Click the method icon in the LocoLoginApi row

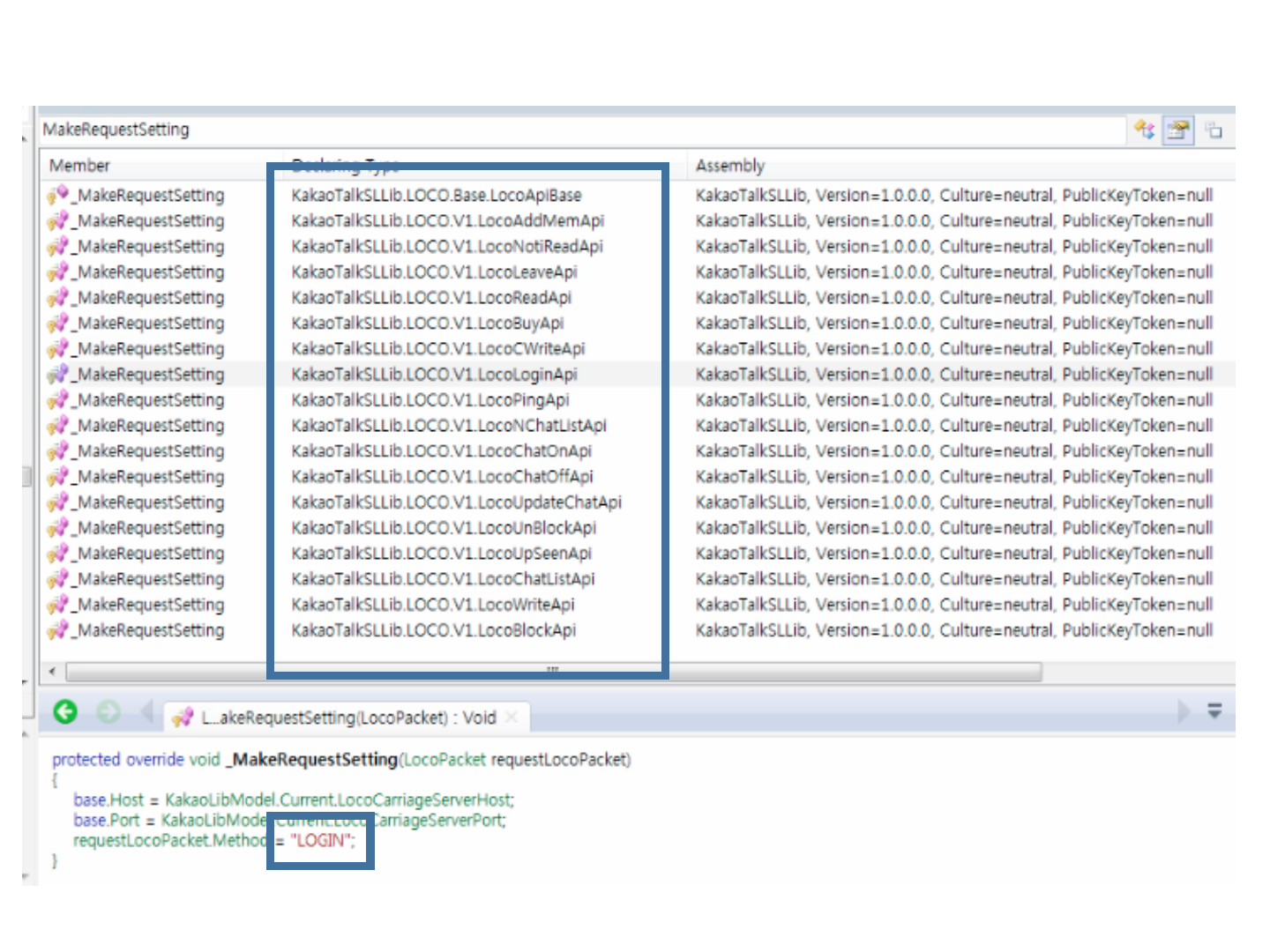point(58,374)
